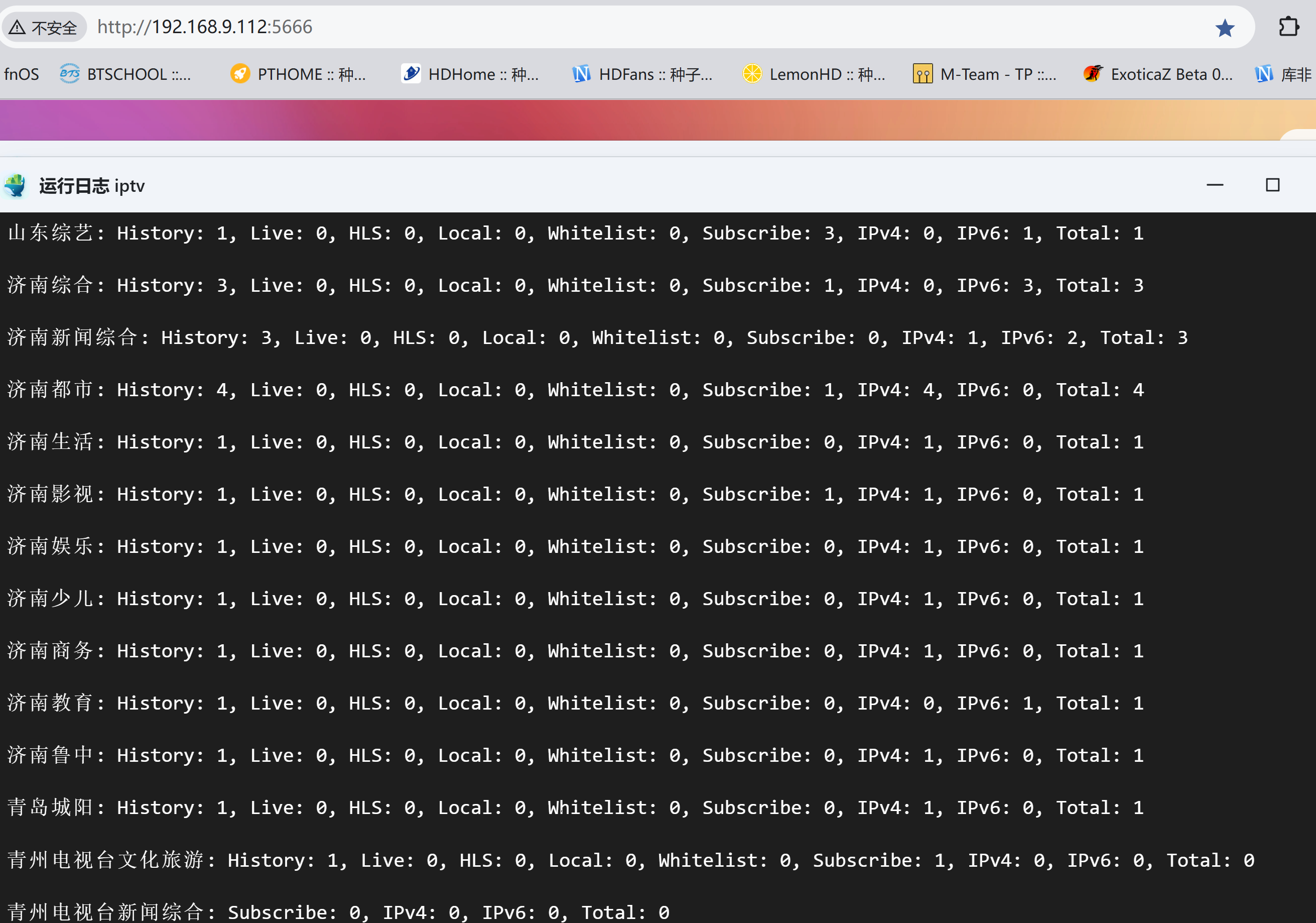Click the not-secure warning badge
Viewport: 1316px width, 923px height.
point(44,28)
